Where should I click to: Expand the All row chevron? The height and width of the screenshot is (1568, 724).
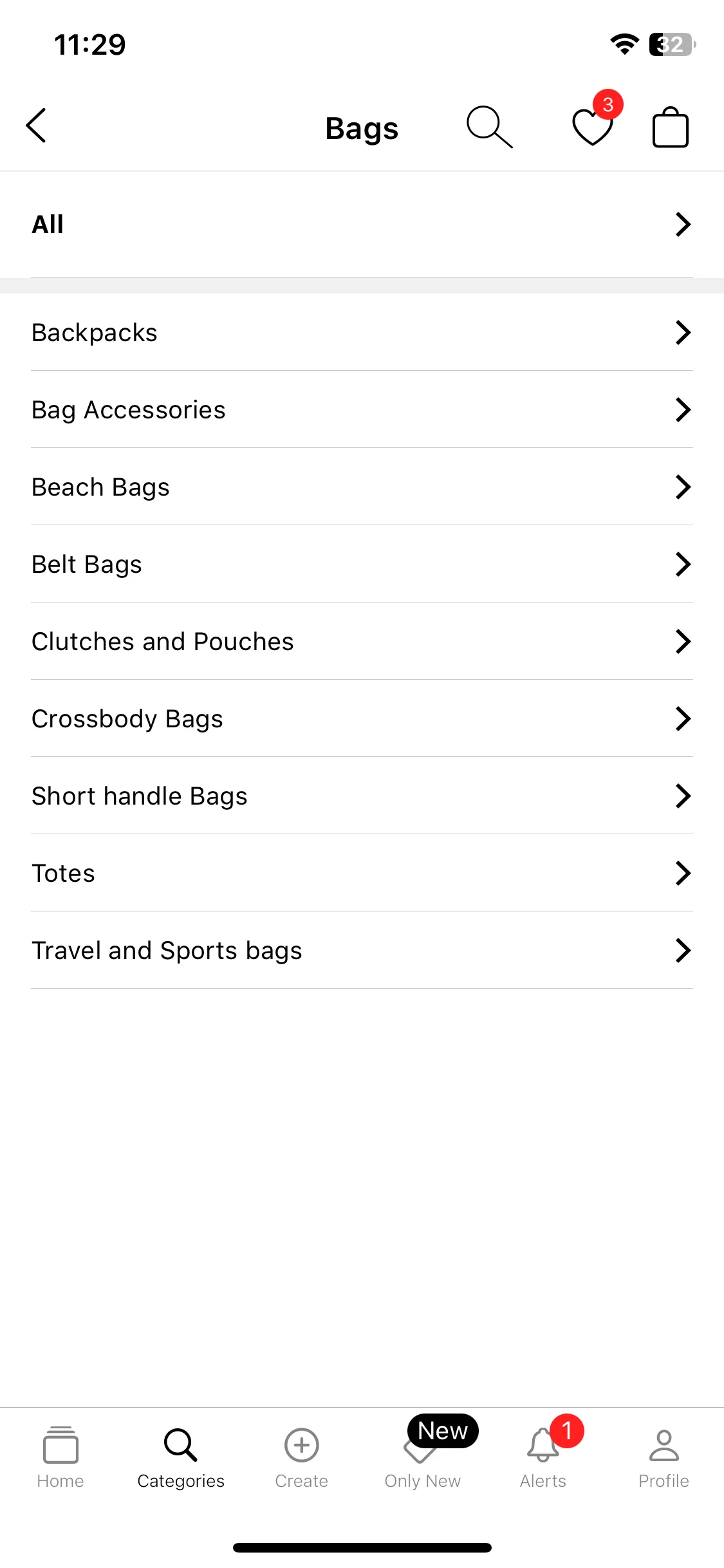(x=683, y=224)
